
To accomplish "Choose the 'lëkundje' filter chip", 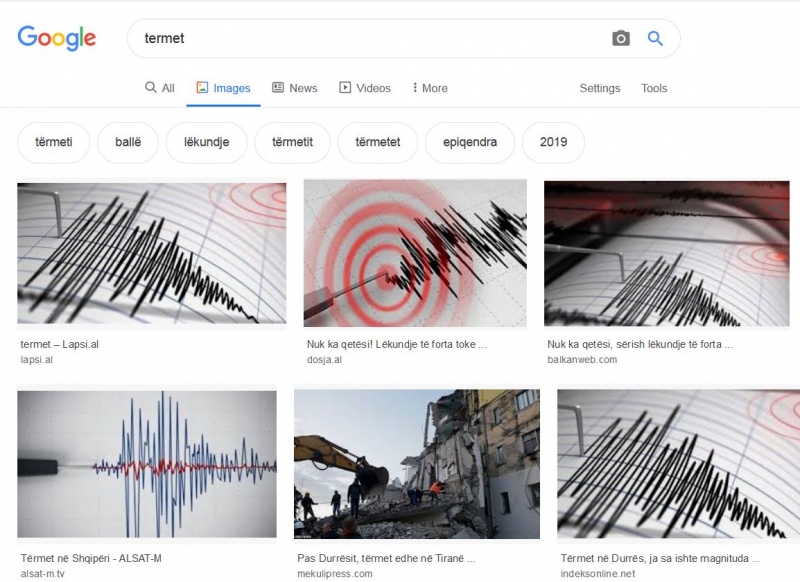I will tap(207, 142).
